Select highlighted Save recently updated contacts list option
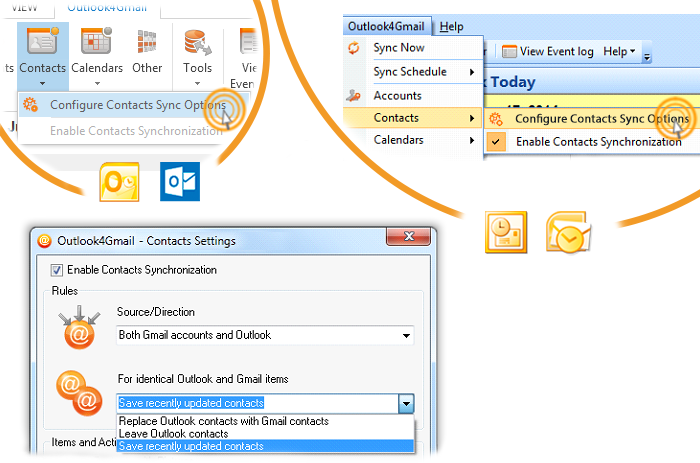700x463 pixels. (265, 446)
